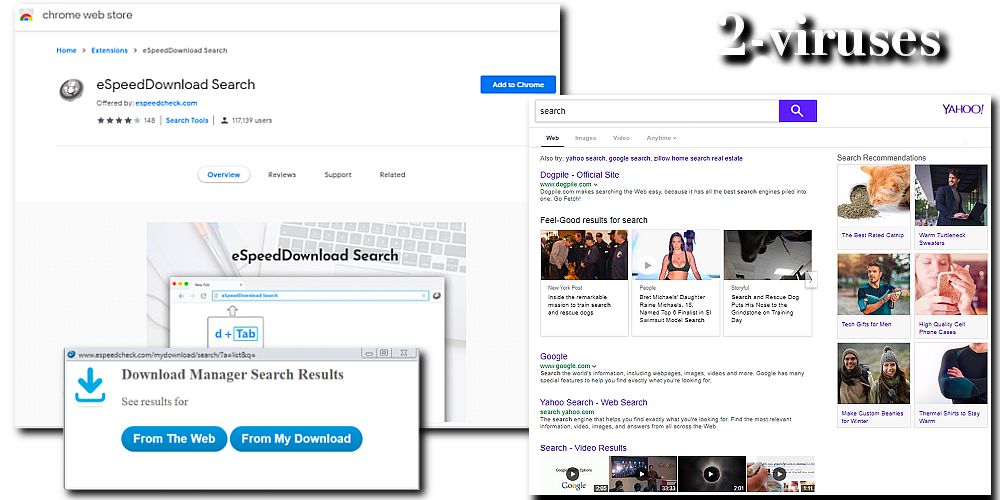Click the From My Download button

296,439
